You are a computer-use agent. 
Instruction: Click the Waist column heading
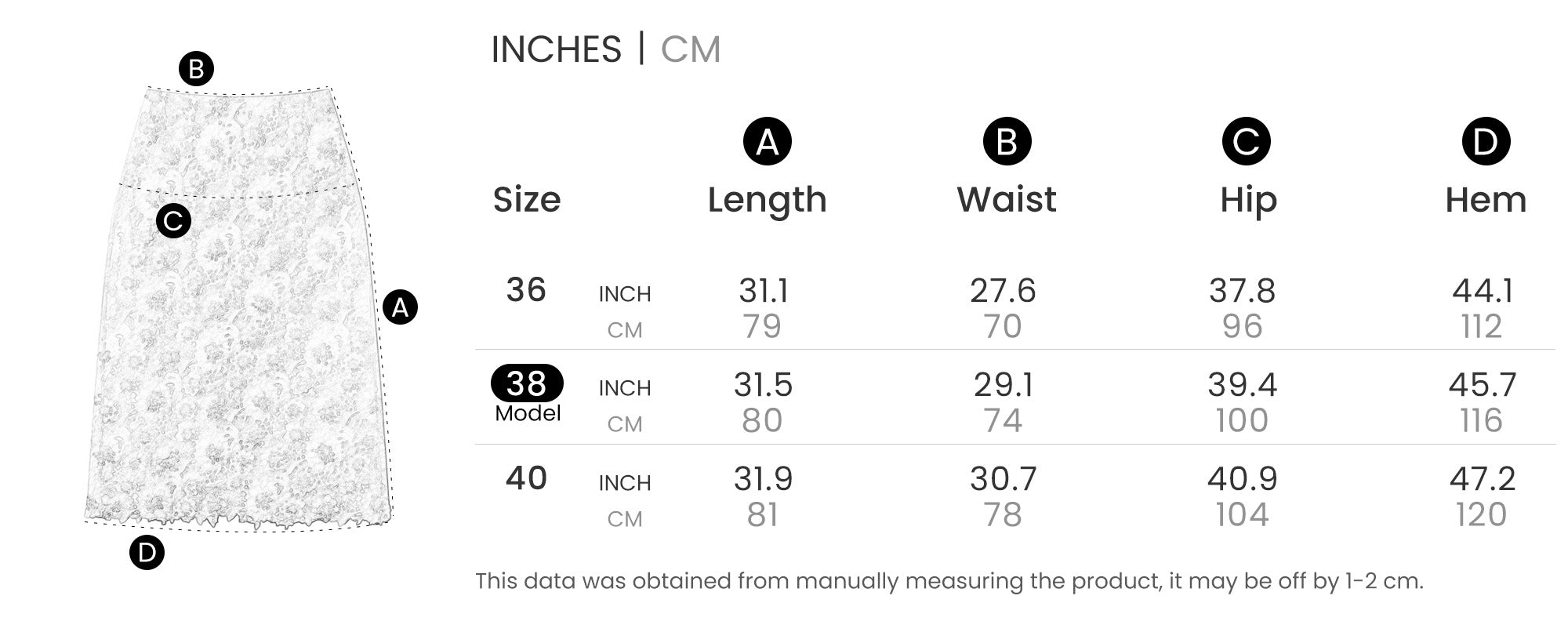pos(1007,200)
